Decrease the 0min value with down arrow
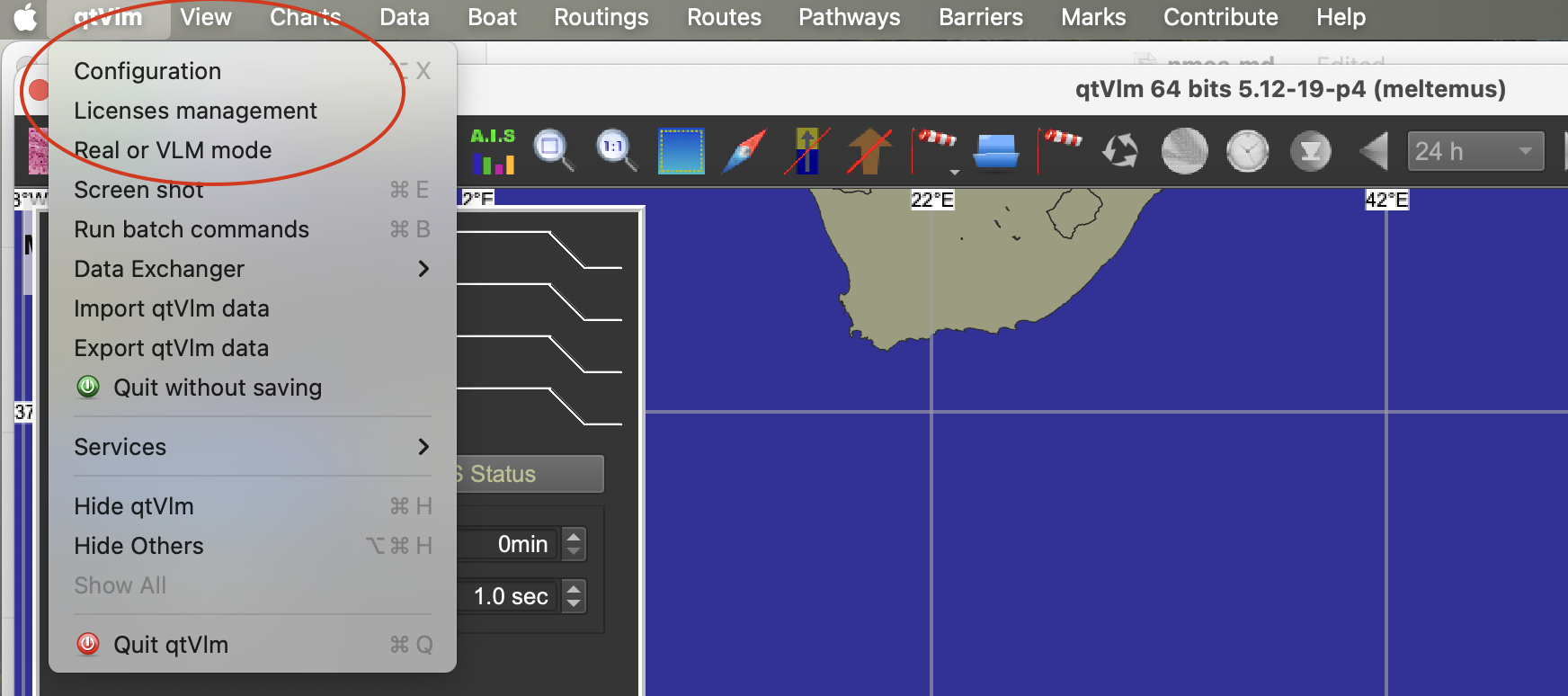 [574, 552]
